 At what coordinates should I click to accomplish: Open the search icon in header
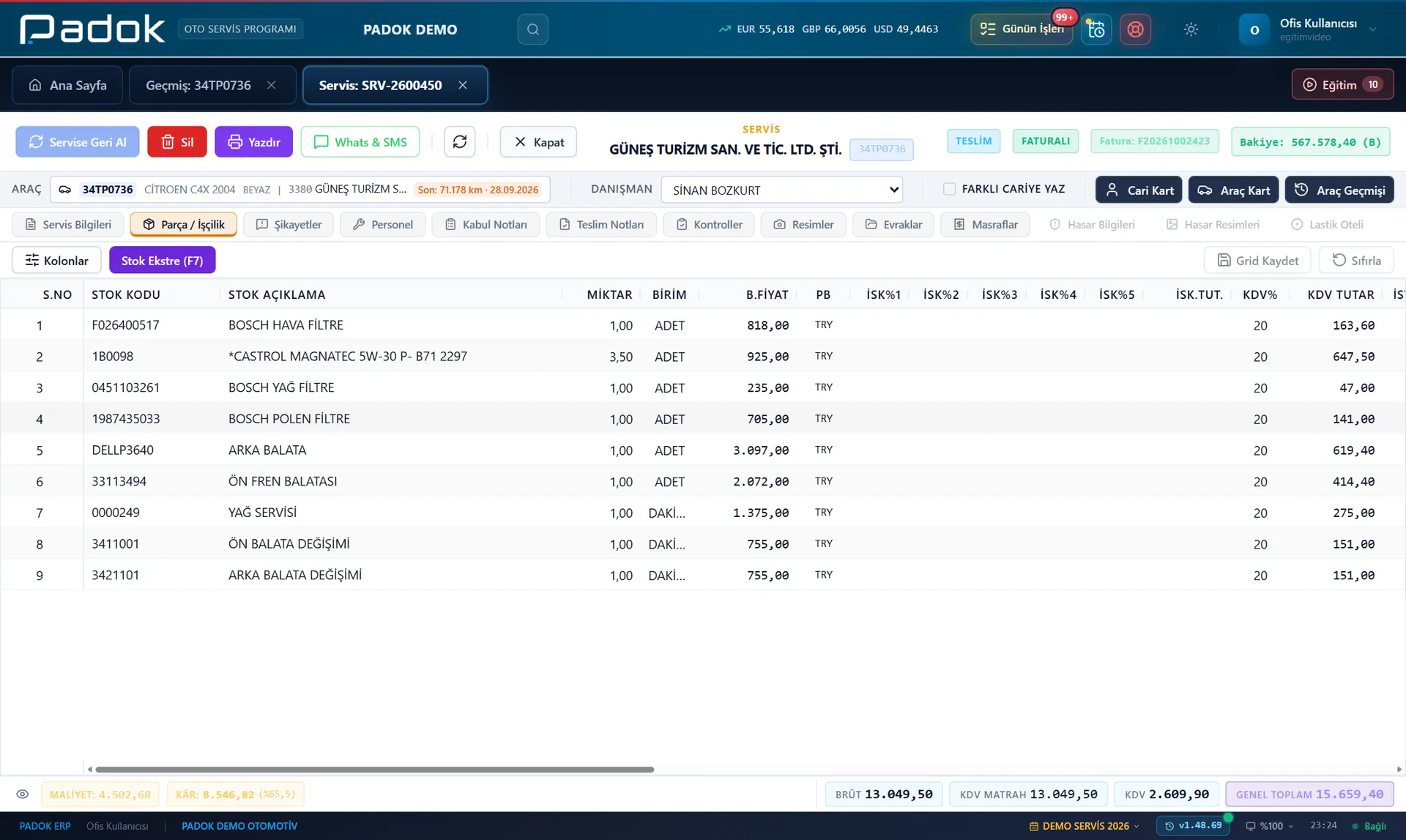pos(532,29)
